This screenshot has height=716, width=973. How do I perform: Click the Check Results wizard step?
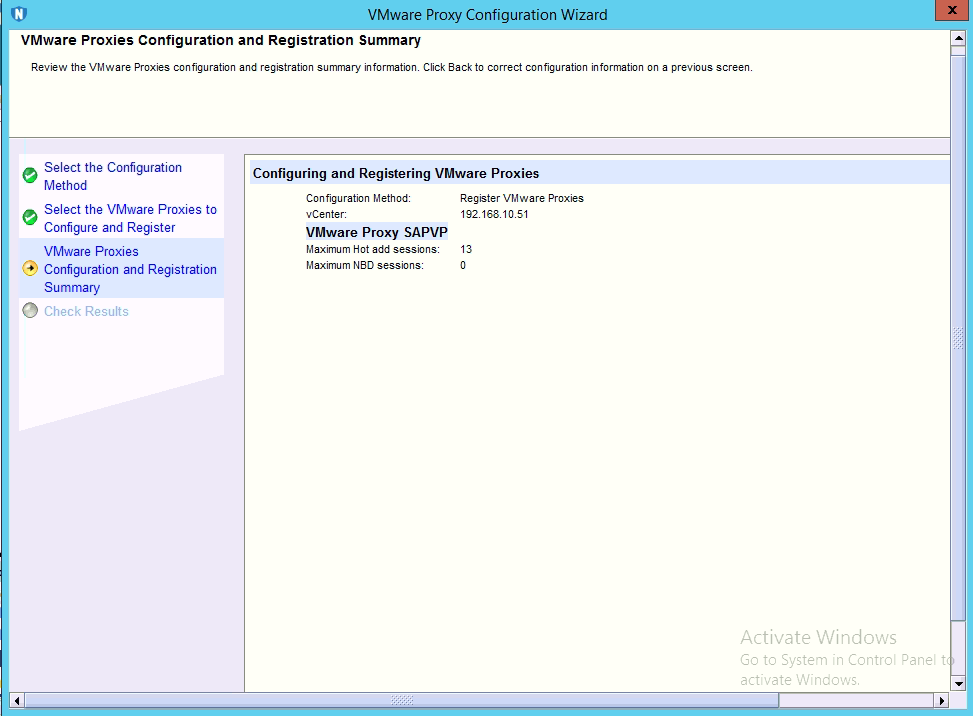[x=86, y=311]
